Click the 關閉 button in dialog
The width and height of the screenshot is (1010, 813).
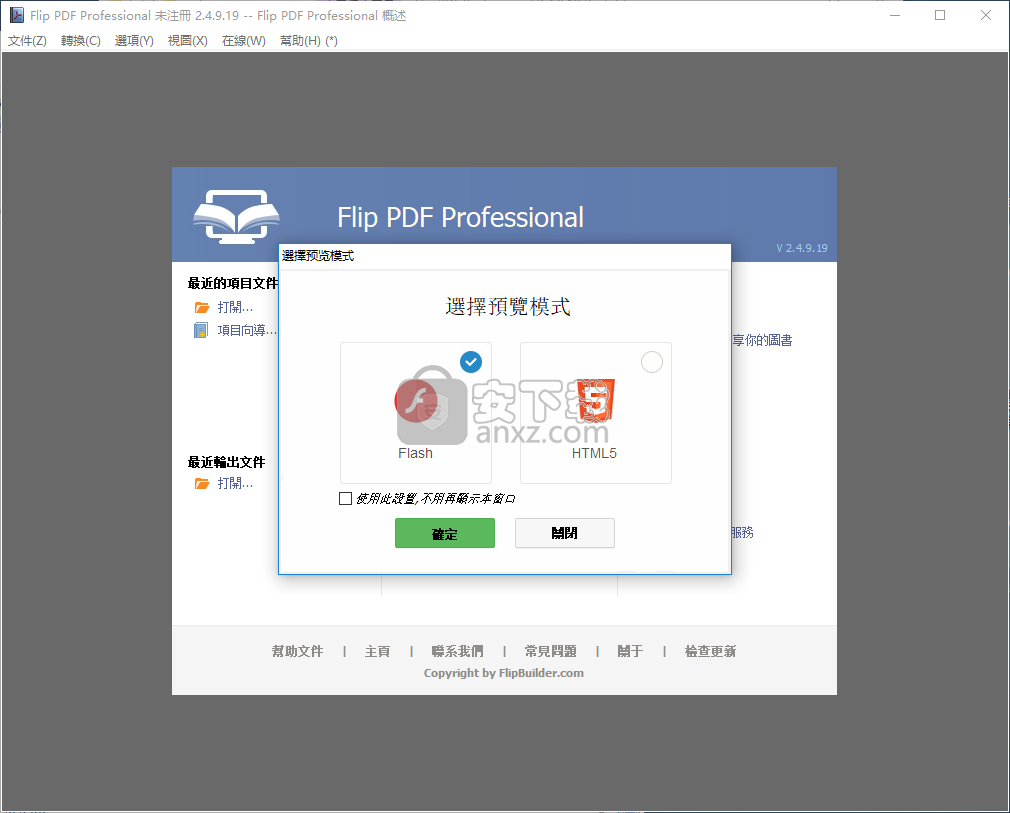tap(564, 533)
